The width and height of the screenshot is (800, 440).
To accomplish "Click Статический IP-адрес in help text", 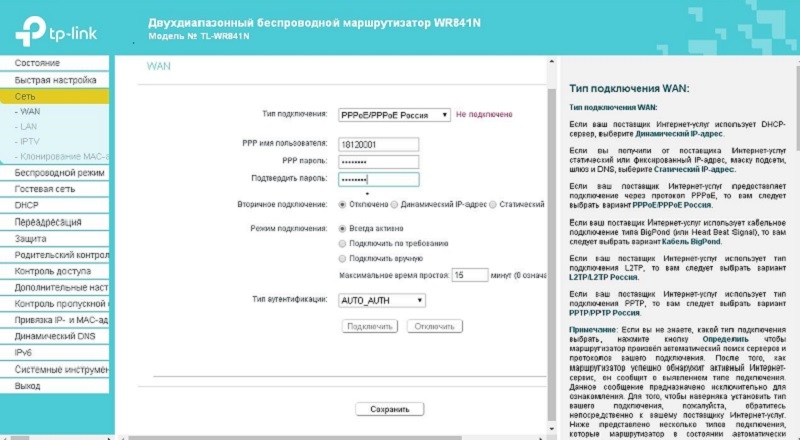I will tap(694, 169).
